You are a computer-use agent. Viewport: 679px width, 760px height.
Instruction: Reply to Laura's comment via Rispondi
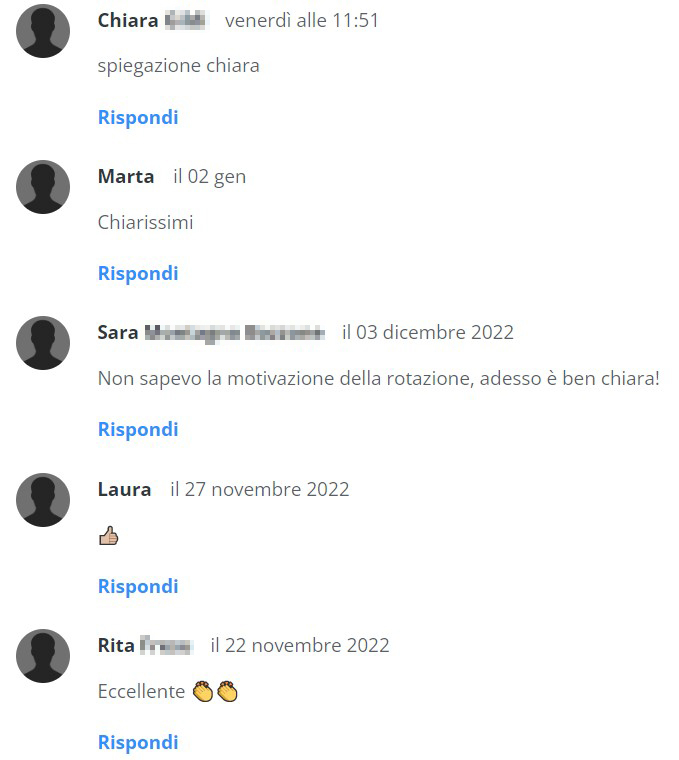tap(138, 586)
